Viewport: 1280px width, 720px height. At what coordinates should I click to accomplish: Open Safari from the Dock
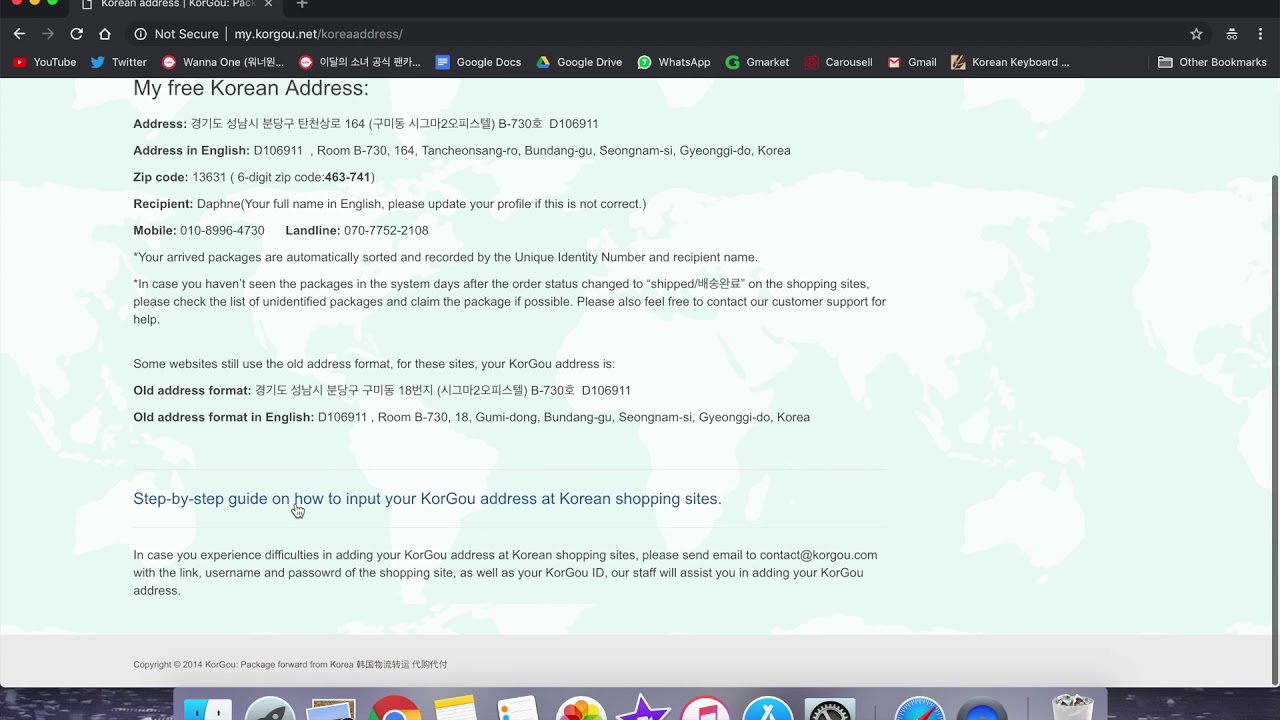(919, 708)
